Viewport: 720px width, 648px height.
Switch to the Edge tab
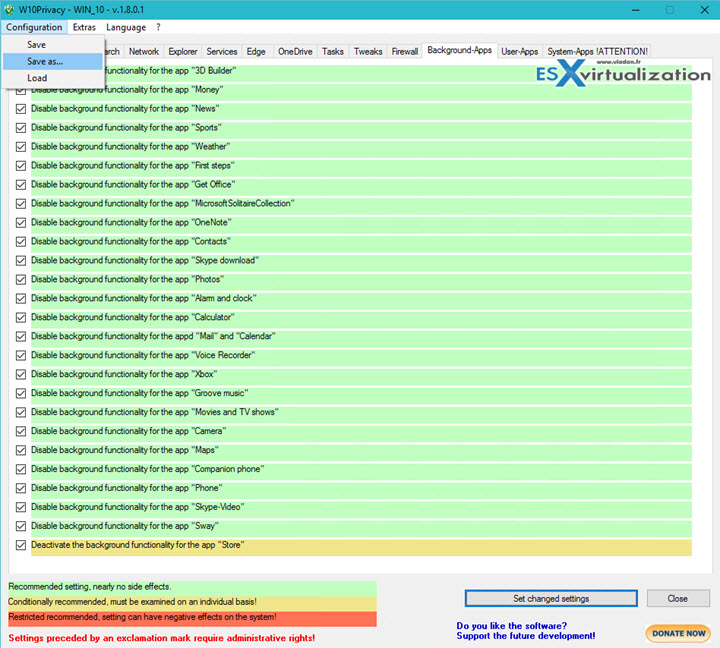(x=256, y=51)
